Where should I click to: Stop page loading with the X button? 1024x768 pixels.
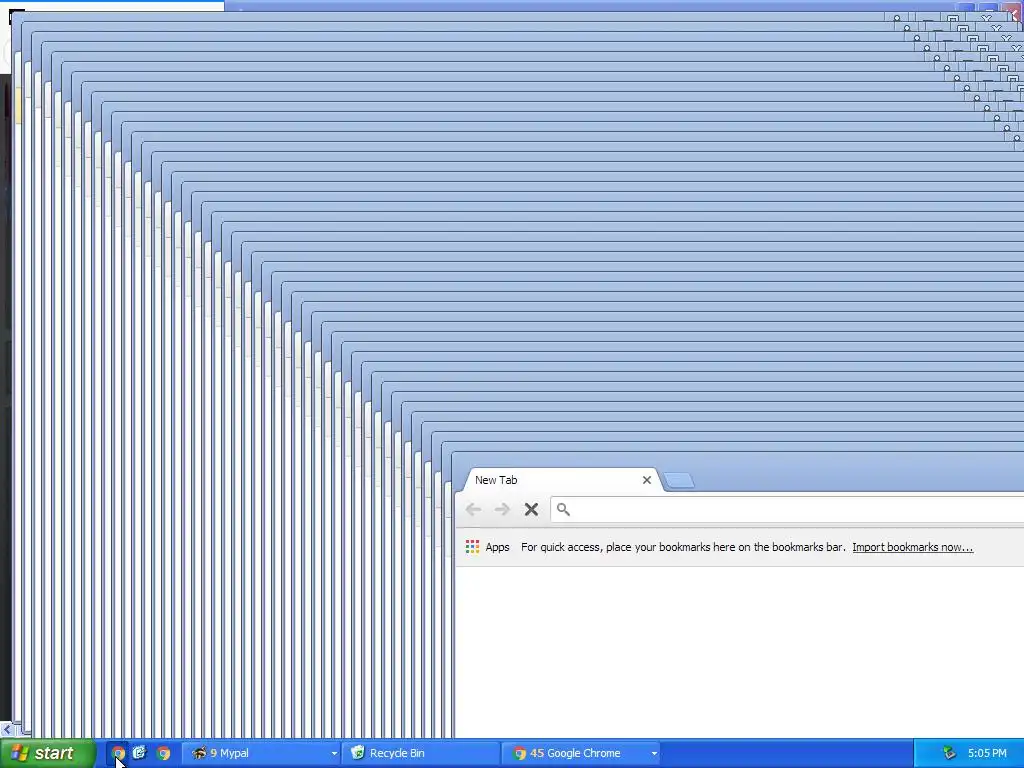[x=532, y=509]
